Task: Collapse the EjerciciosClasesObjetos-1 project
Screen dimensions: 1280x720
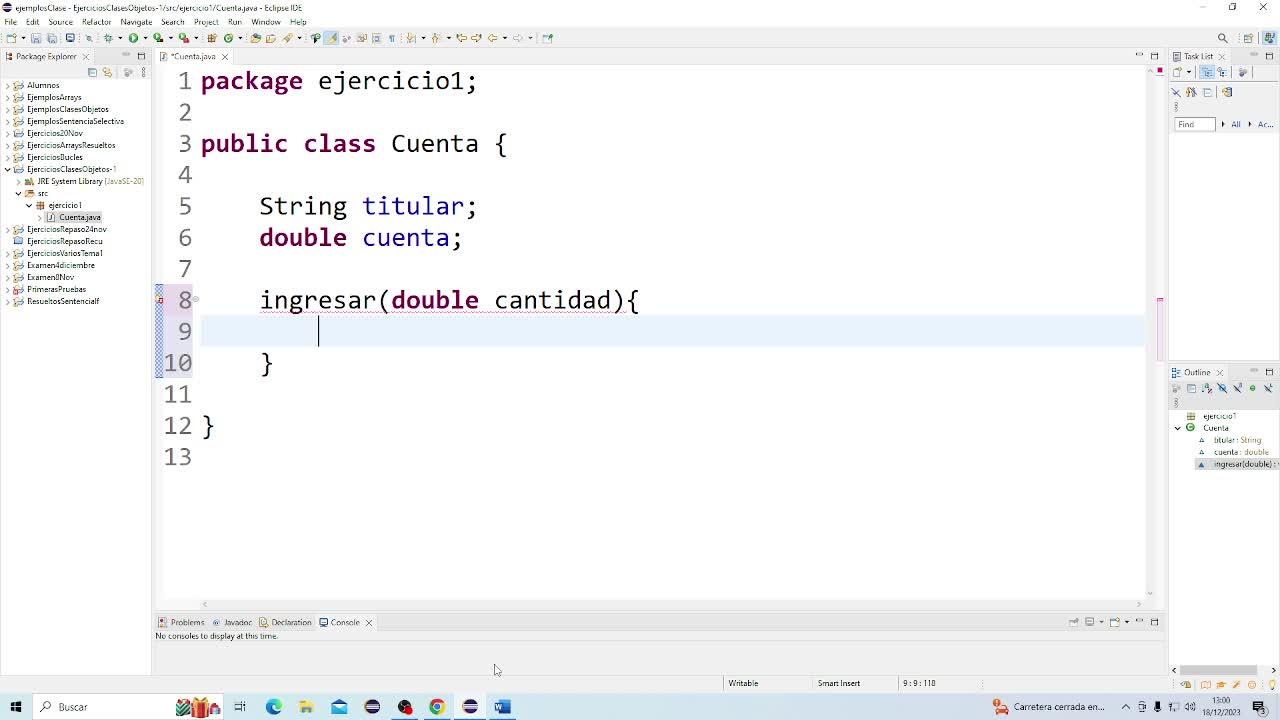Action: (x=8, y=169)
